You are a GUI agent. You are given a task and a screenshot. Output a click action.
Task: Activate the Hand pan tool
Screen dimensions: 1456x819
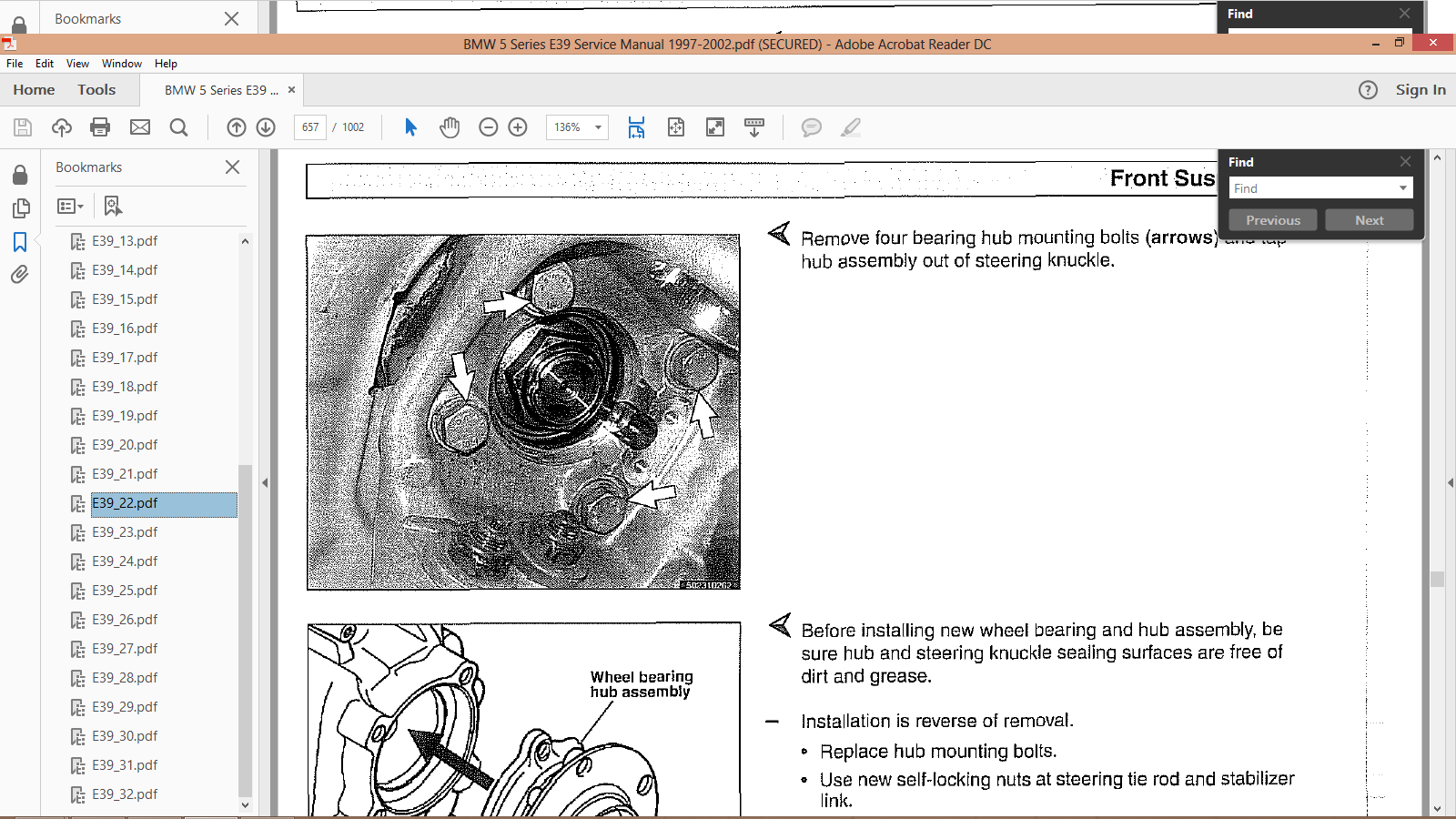450,127
